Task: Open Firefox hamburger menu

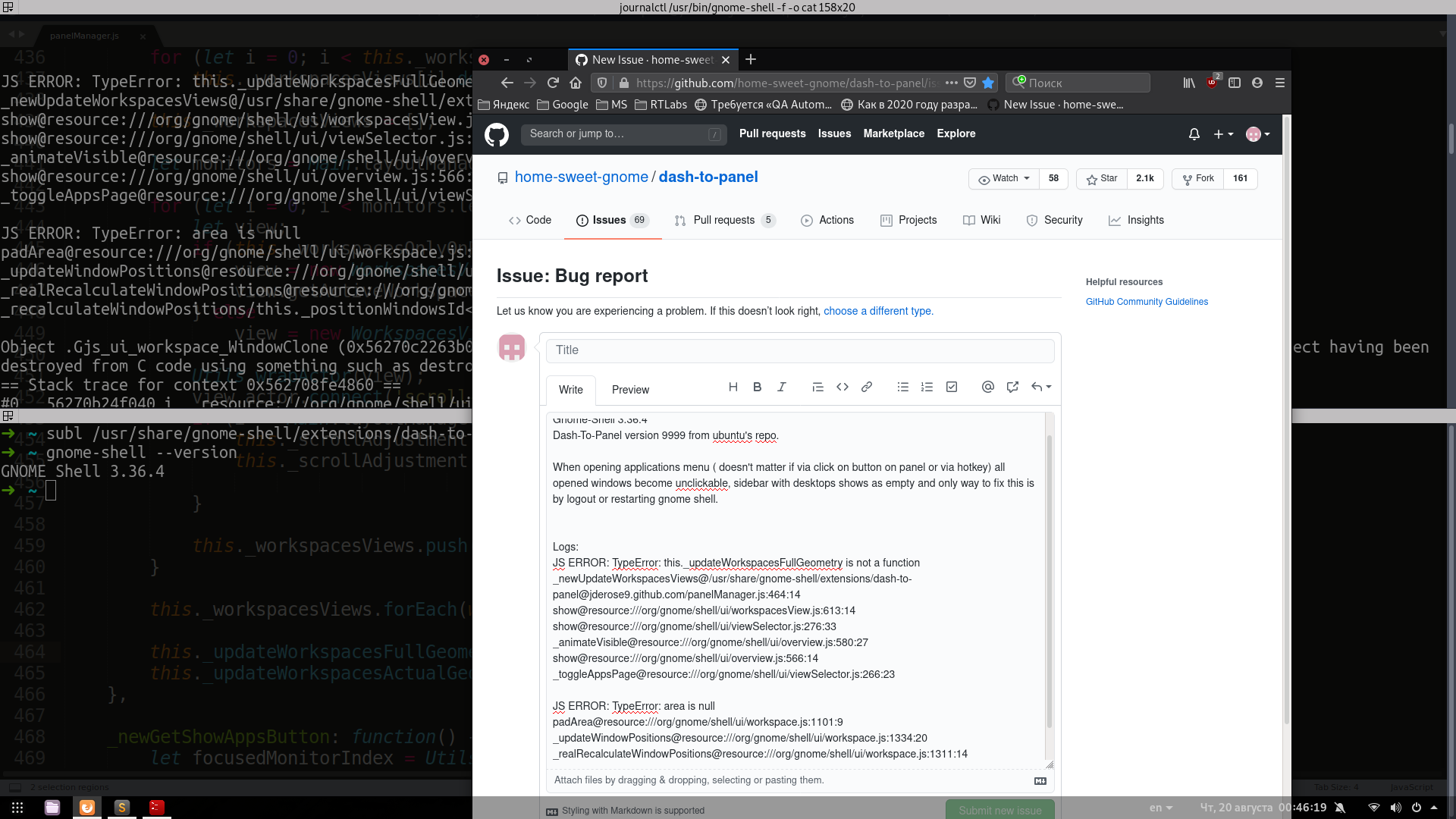Action: pyautogui.click(x=1280, y=83)
